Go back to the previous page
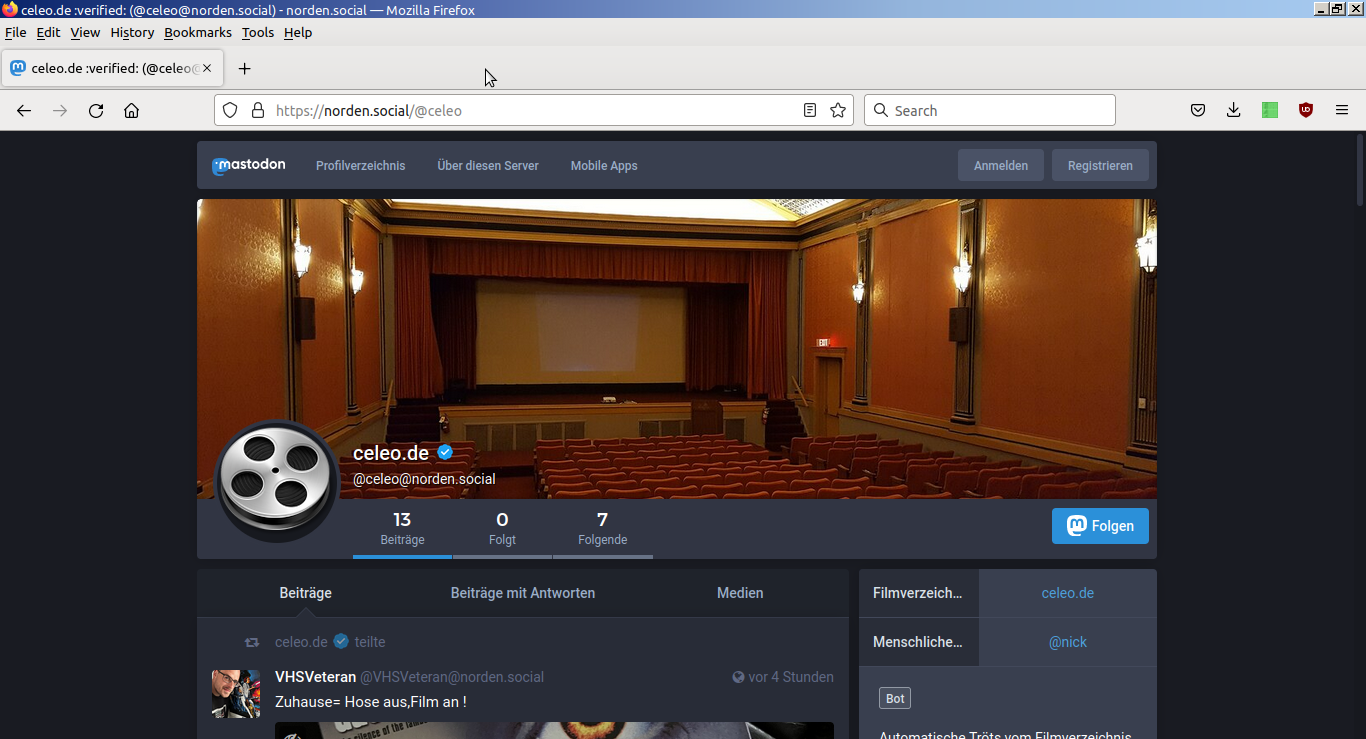Image resolution: width=1366 pixels, height=739 pixels. [24, 111]
